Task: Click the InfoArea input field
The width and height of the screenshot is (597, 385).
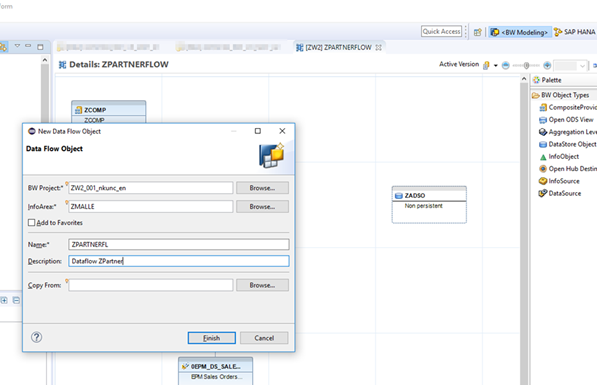Action: click(x=151, y=206)
